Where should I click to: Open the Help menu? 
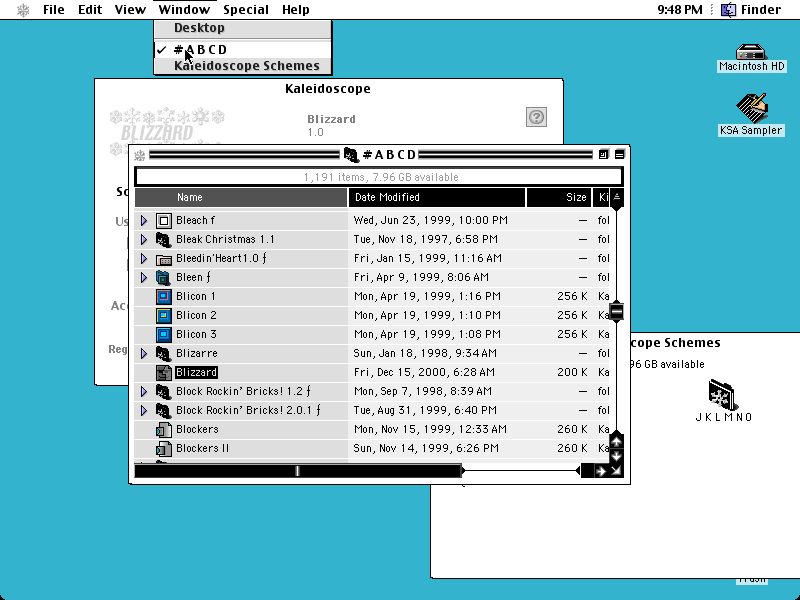pos(296,10)
